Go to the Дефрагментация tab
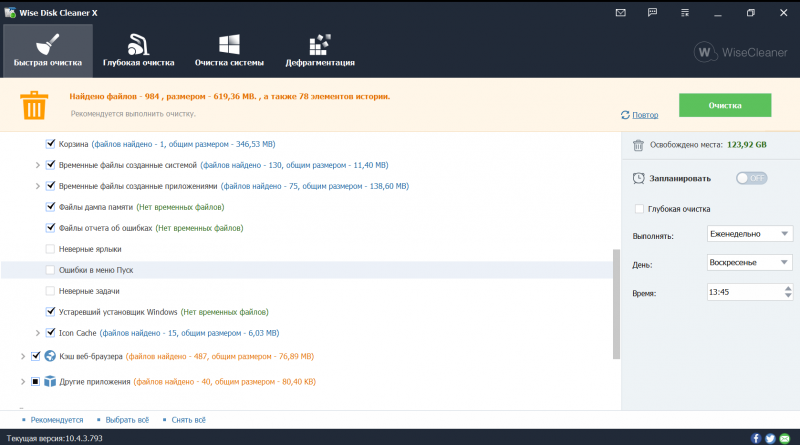The height and width of the screenshot is (445, 800). point(320,51)
